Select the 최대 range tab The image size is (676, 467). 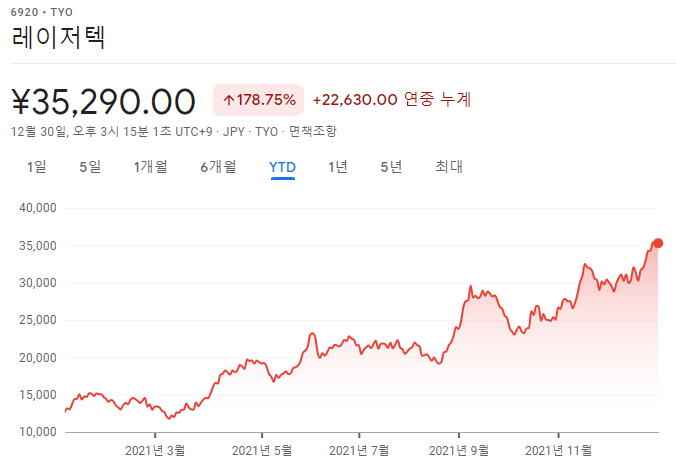coord(449,167)
